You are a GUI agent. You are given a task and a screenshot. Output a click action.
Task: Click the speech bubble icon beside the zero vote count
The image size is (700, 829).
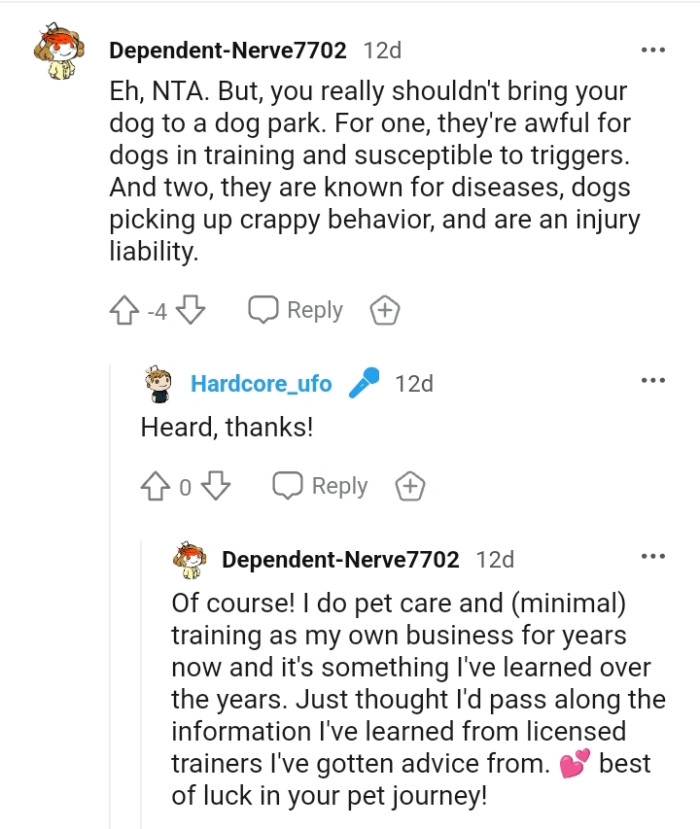tap(289, 487)
